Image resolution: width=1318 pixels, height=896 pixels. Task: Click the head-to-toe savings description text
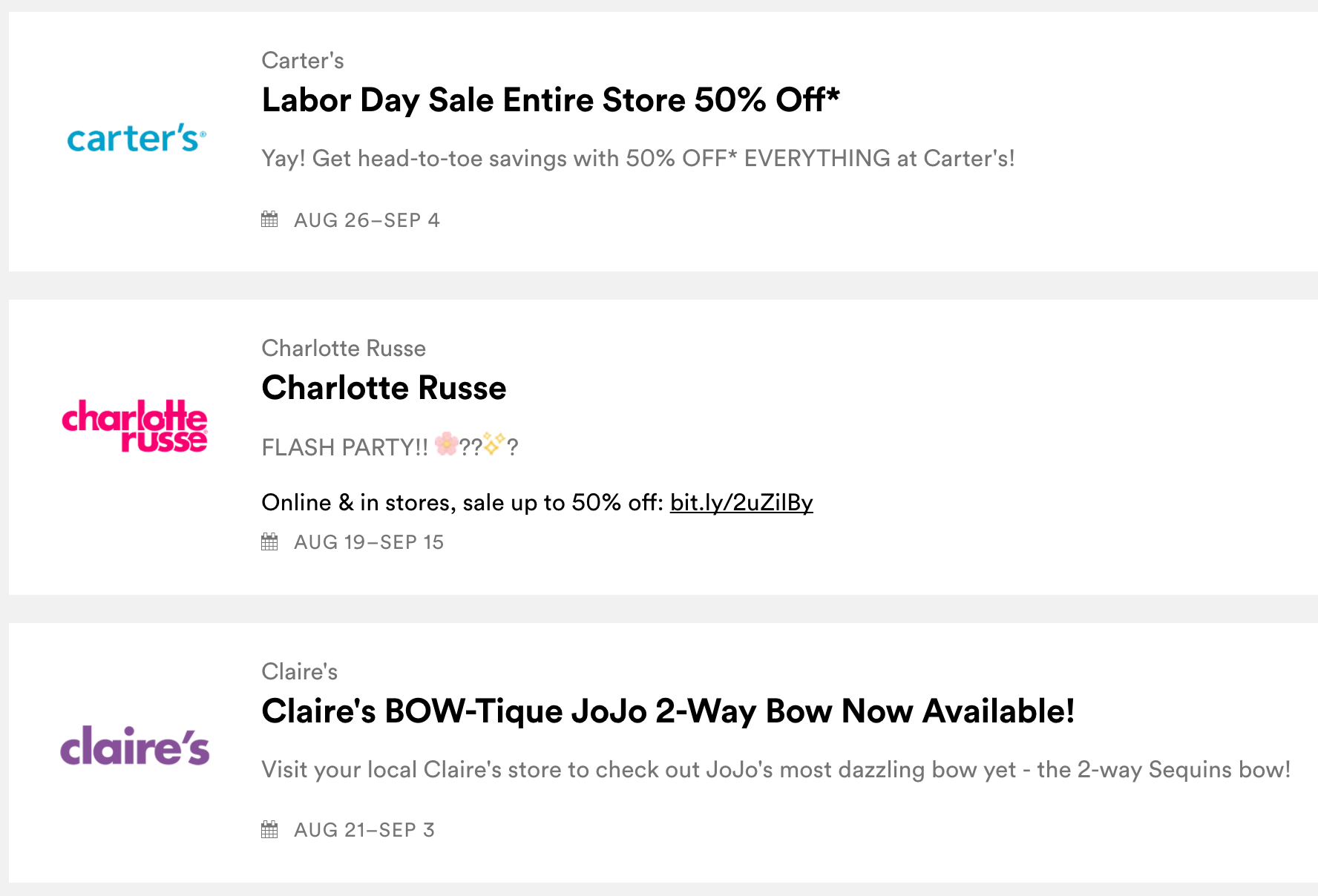(638, 159)
